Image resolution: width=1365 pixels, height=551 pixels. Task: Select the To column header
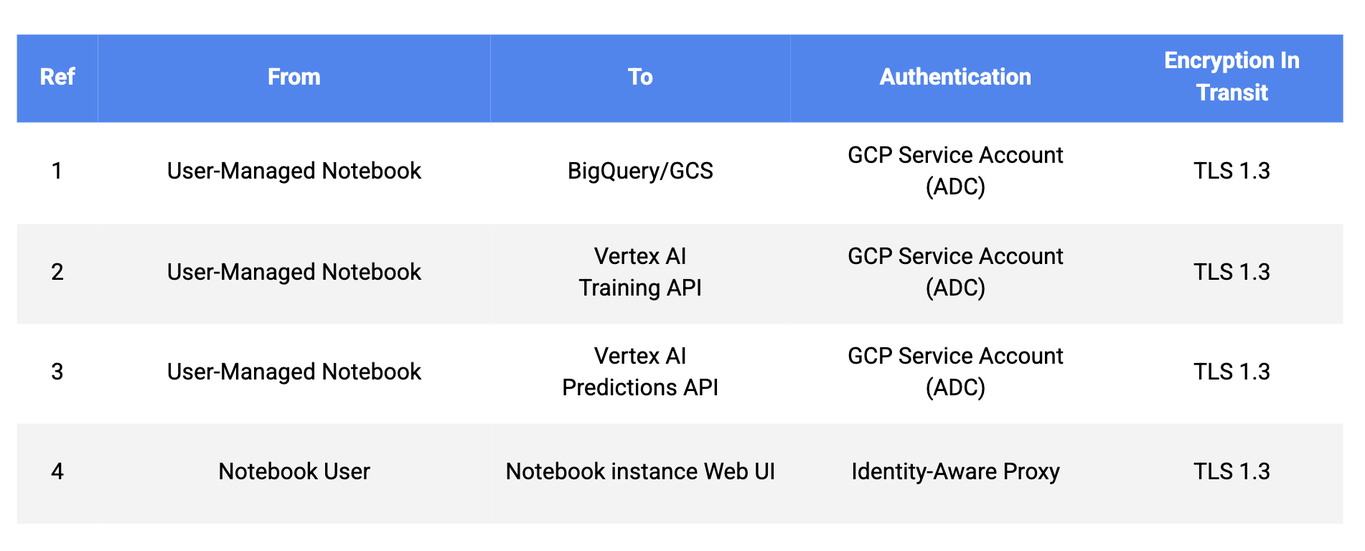(x=640, y=78)
